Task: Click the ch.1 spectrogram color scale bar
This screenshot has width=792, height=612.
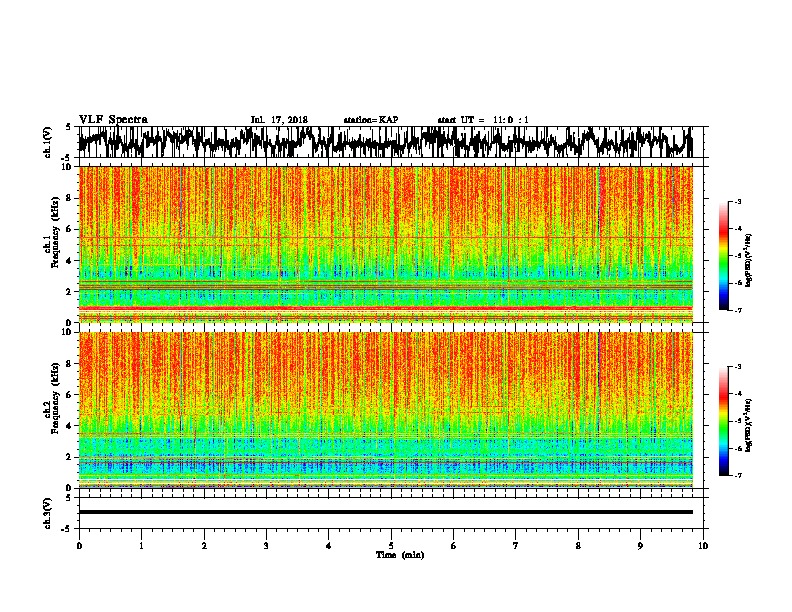Action: 724,256
